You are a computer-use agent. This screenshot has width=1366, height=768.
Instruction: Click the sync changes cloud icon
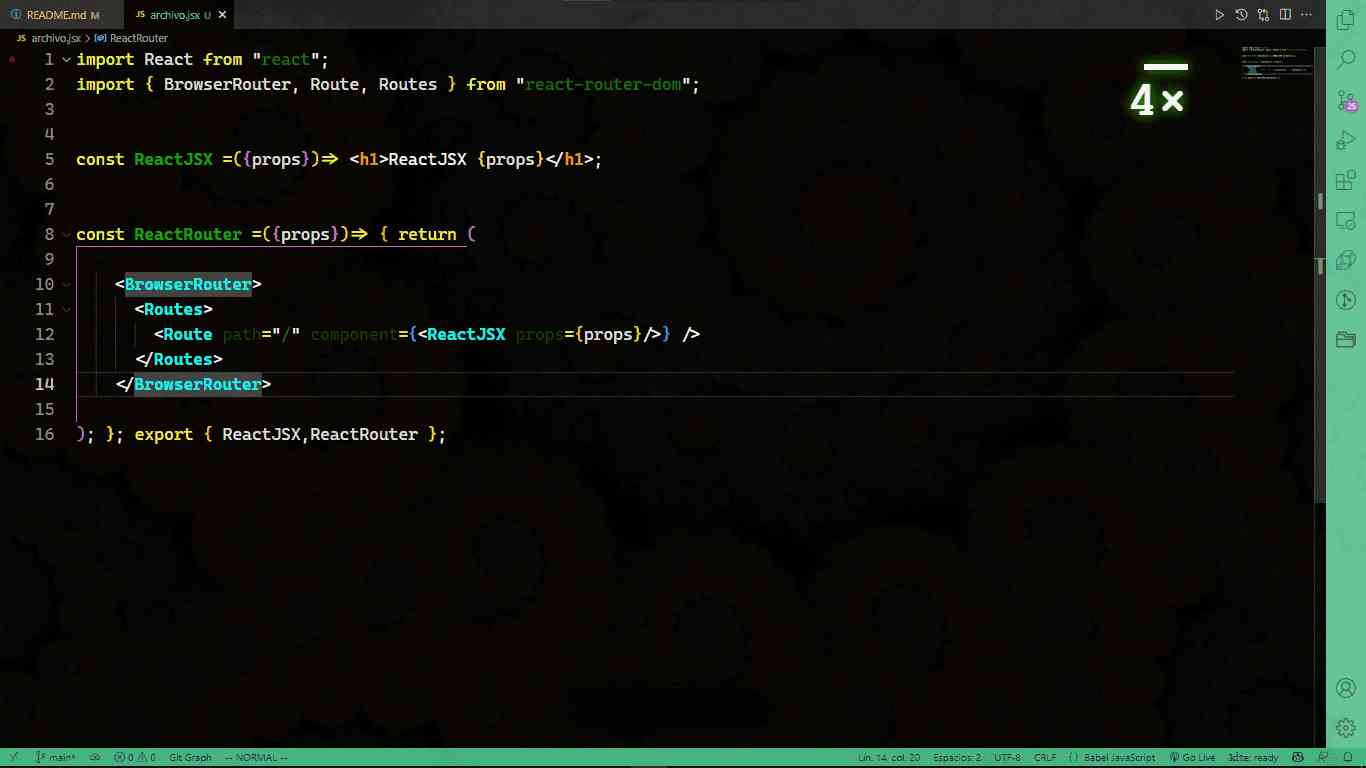pos(94,758)
